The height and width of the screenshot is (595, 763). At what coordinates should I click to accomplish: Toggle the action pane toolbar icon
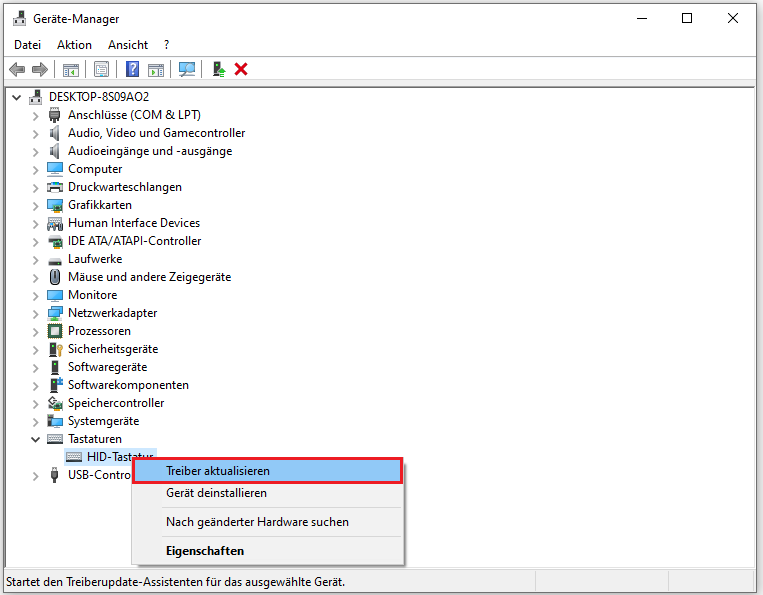pos(156,70)
